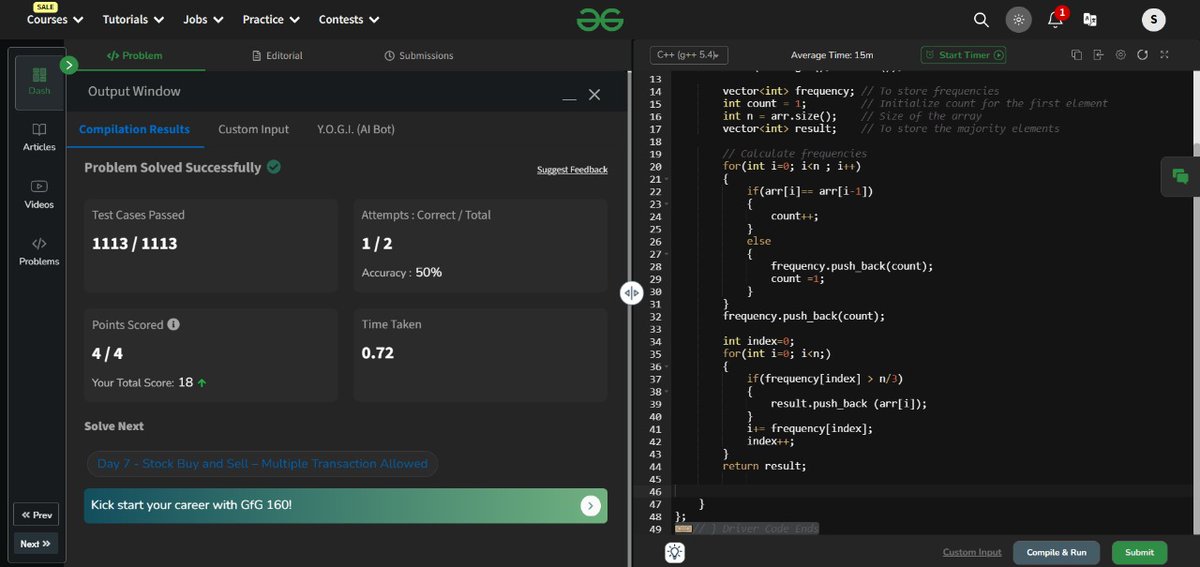This screenshot has height=567, width=1200.
Task: Go to the Prev problem
Action: 36,515
